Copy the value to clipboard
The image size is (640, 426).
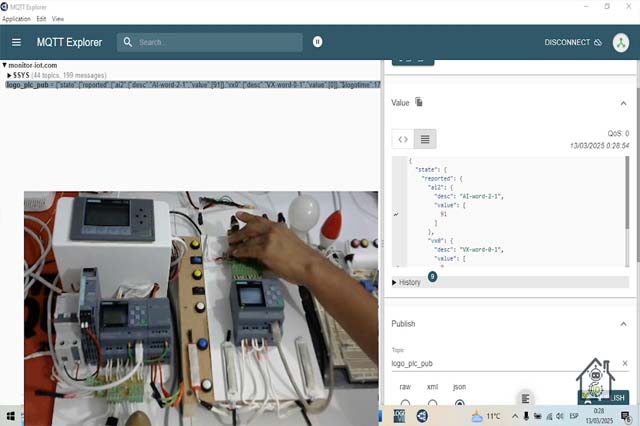pyautogui.click(x=419, y=102)
